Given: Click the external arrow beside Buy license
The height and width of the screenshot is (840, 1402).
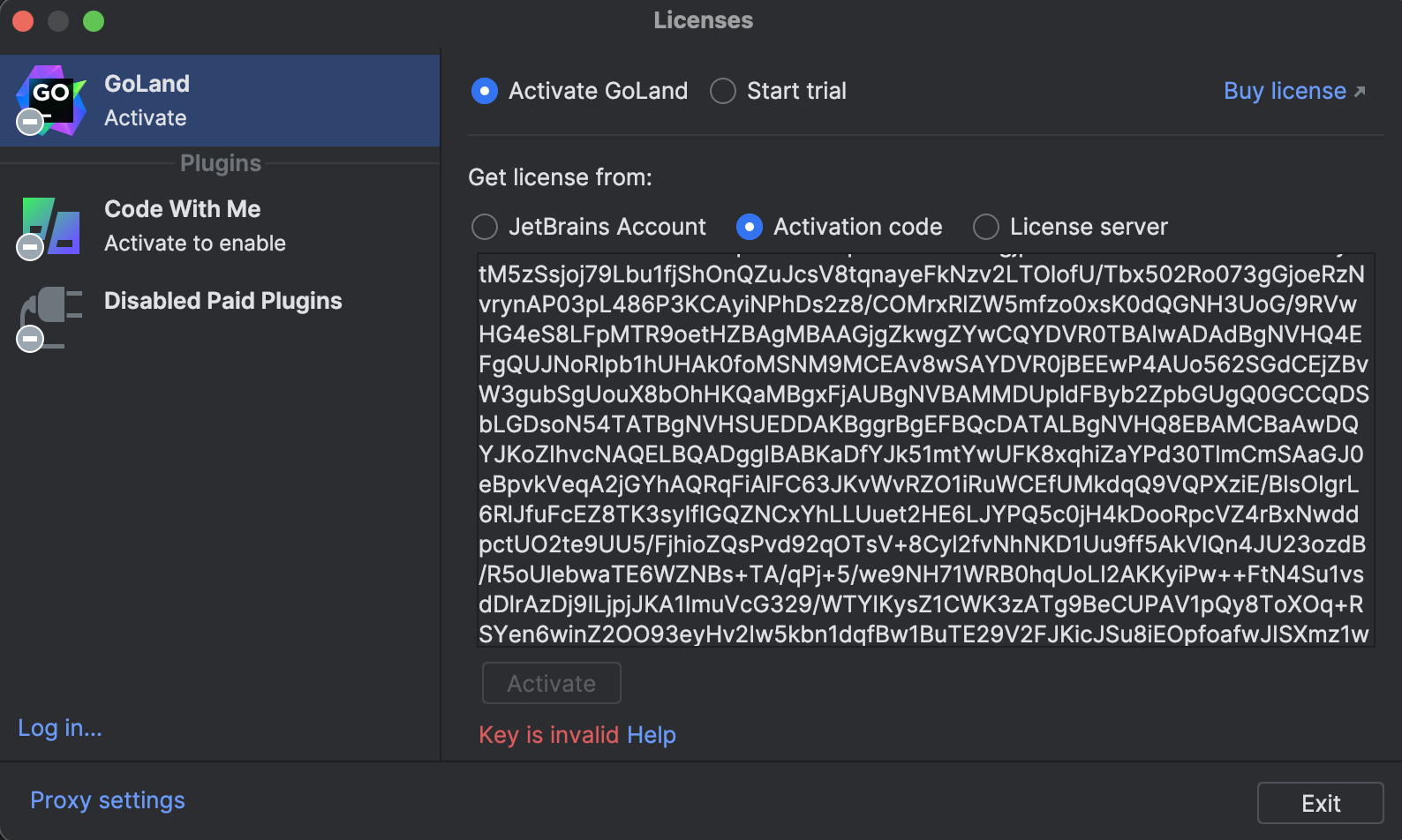Looking at the screenshot, I should [x=1360, y=91].
